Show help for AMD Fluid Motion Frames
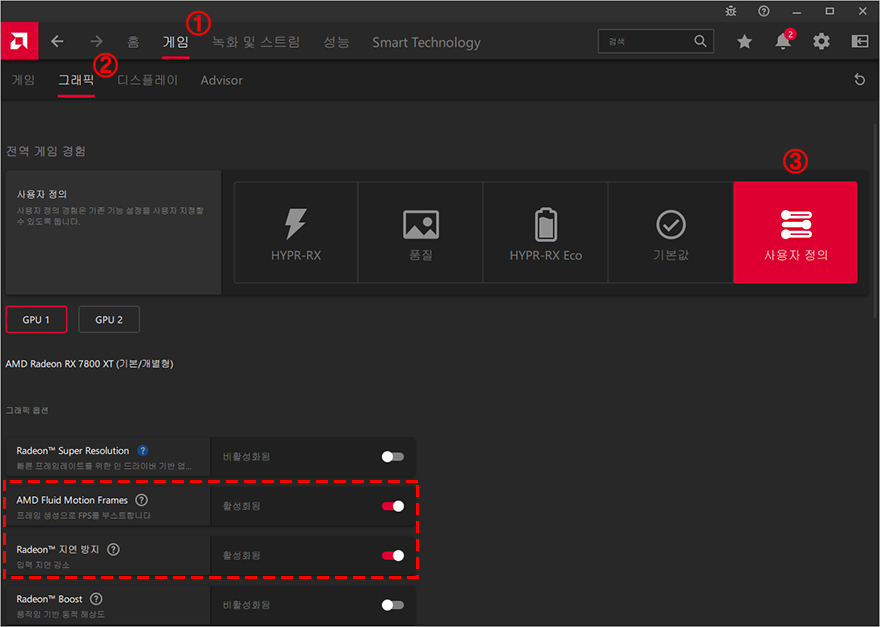Viewport: 880px width, 627px height. [x=142, y=500]
